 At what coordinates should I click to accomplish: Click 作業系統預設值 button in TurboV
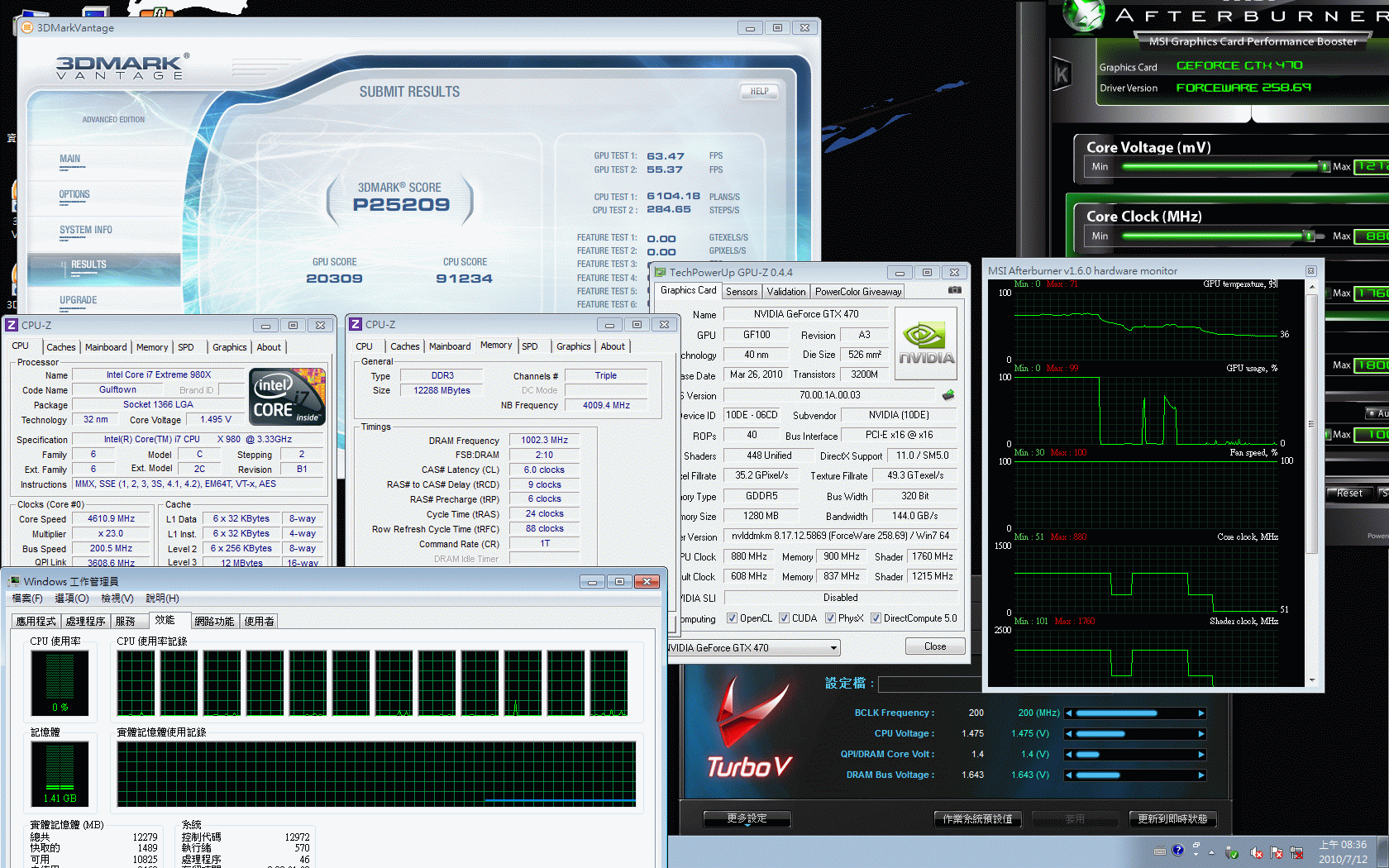(x=977, y=819)
